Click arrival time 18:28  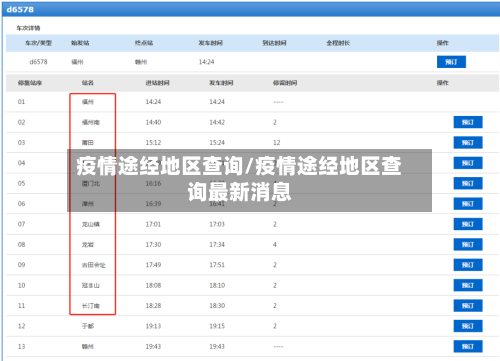click(x=153, y=306)
